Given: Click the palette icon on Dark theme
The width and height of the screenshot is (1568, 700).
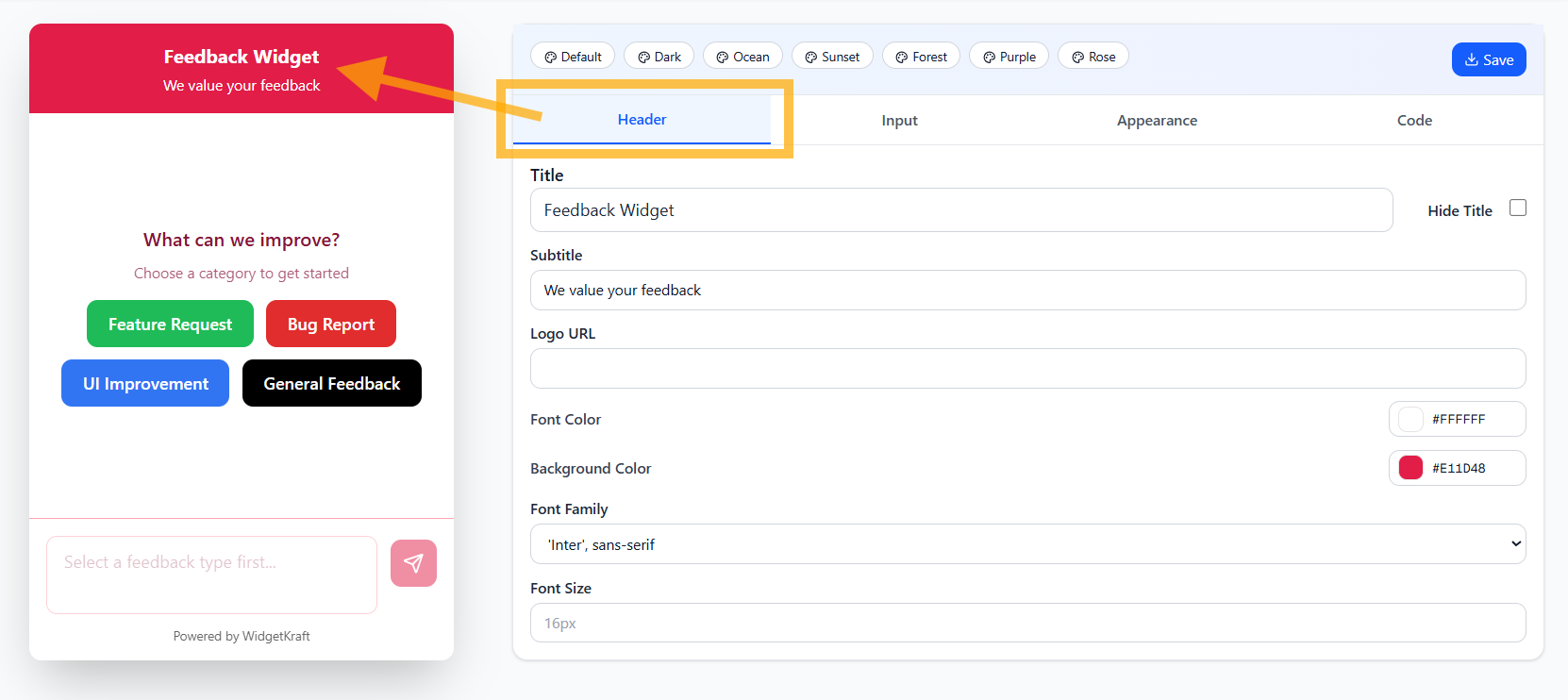Looking at the screenshot, I should [643, 58].
